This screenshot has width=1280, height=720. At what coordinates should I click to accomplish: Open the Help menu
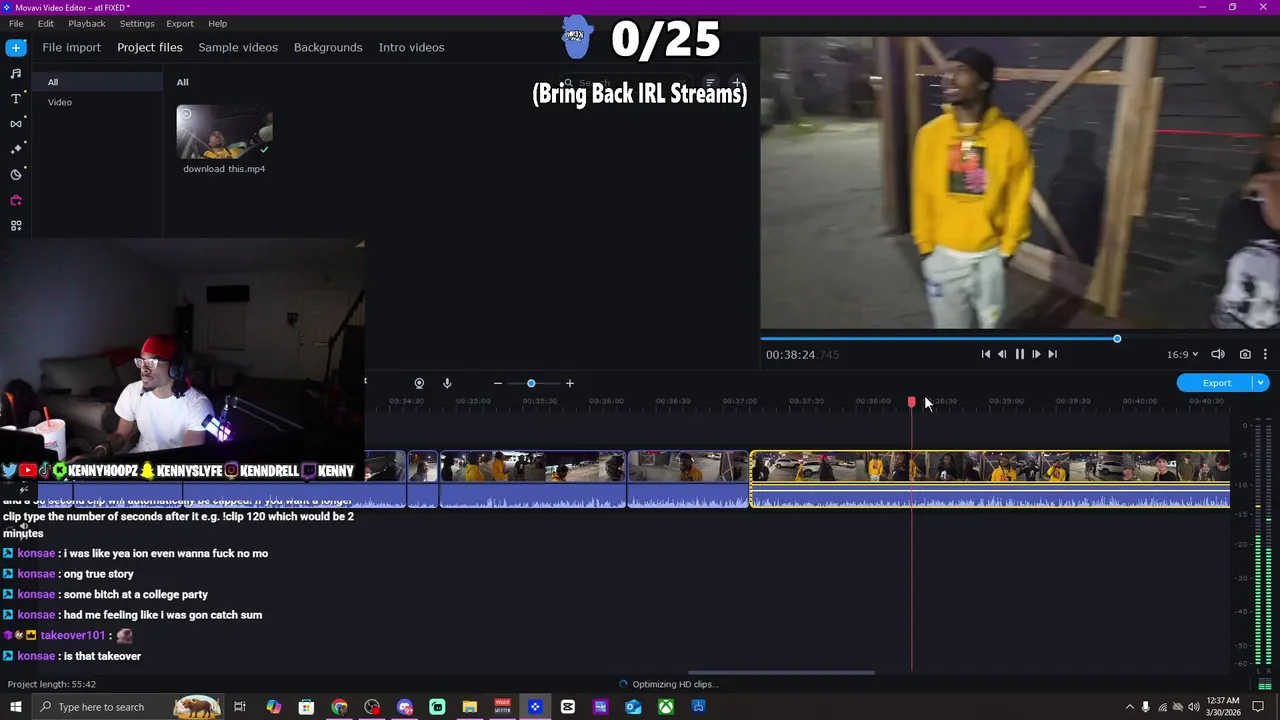[x=217, y=23]
